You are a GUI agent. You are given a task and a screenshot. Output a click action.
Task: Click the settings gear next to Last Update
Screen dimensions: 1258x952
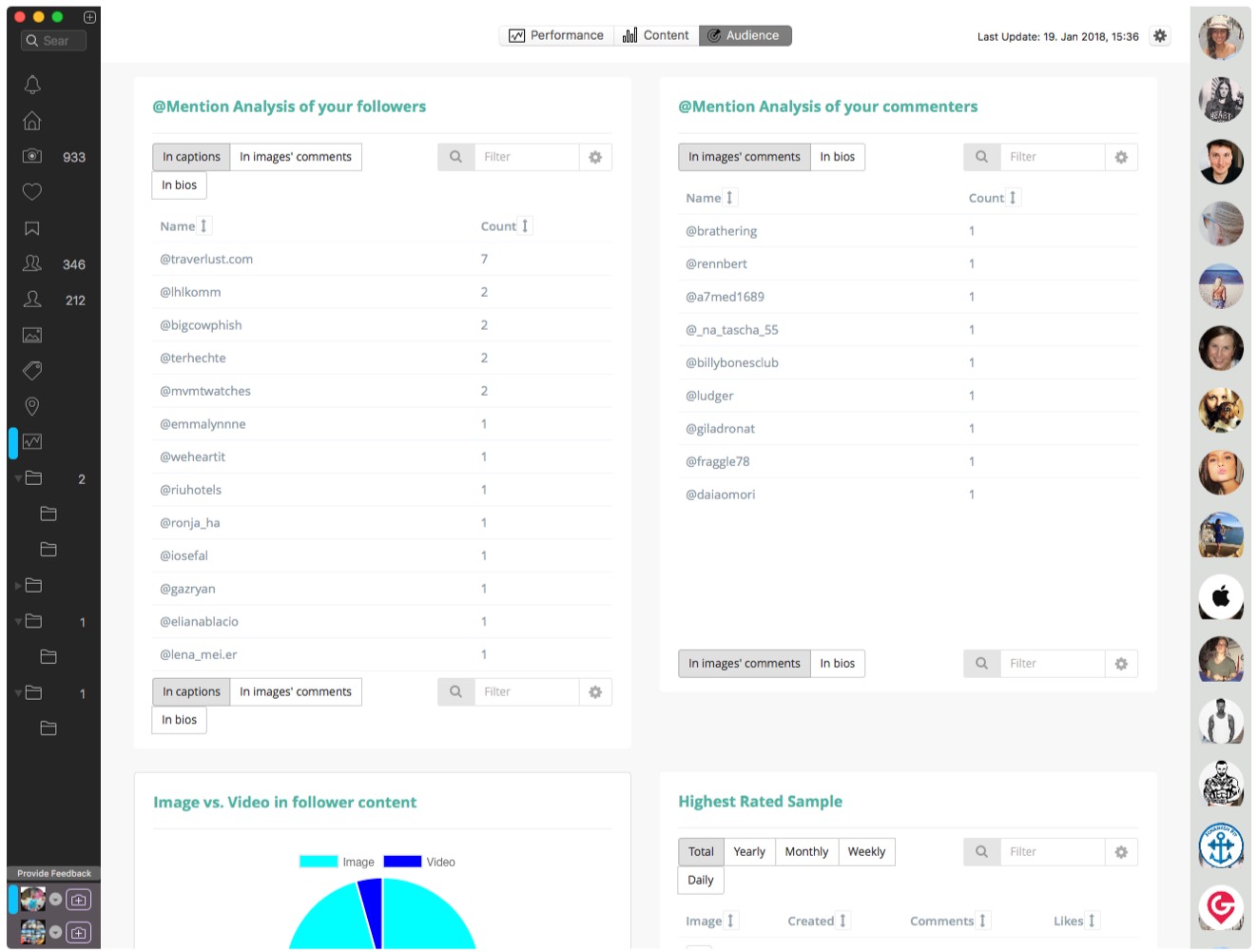[1159, 36]
